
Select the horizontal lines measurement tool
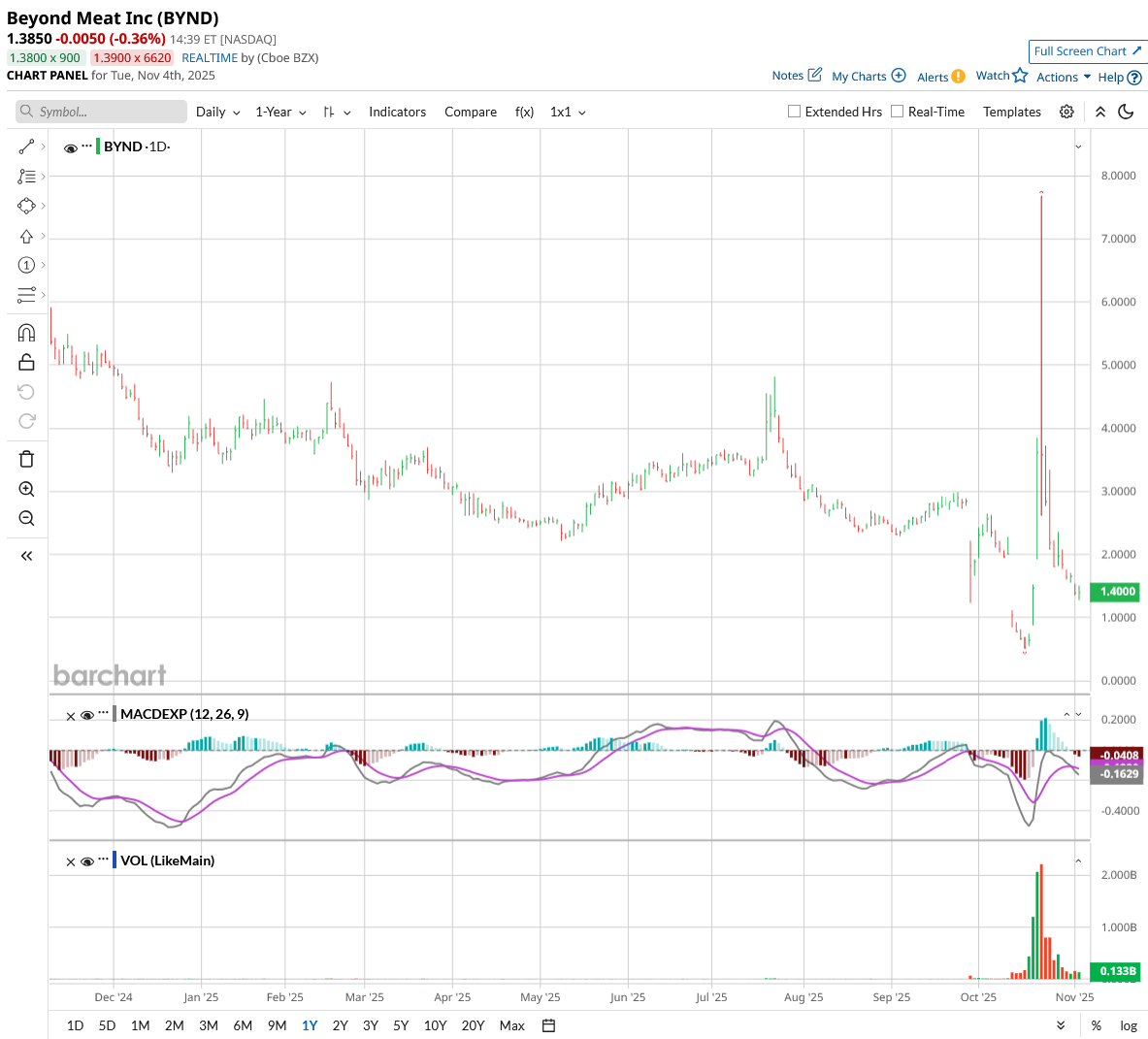(26, 295)
